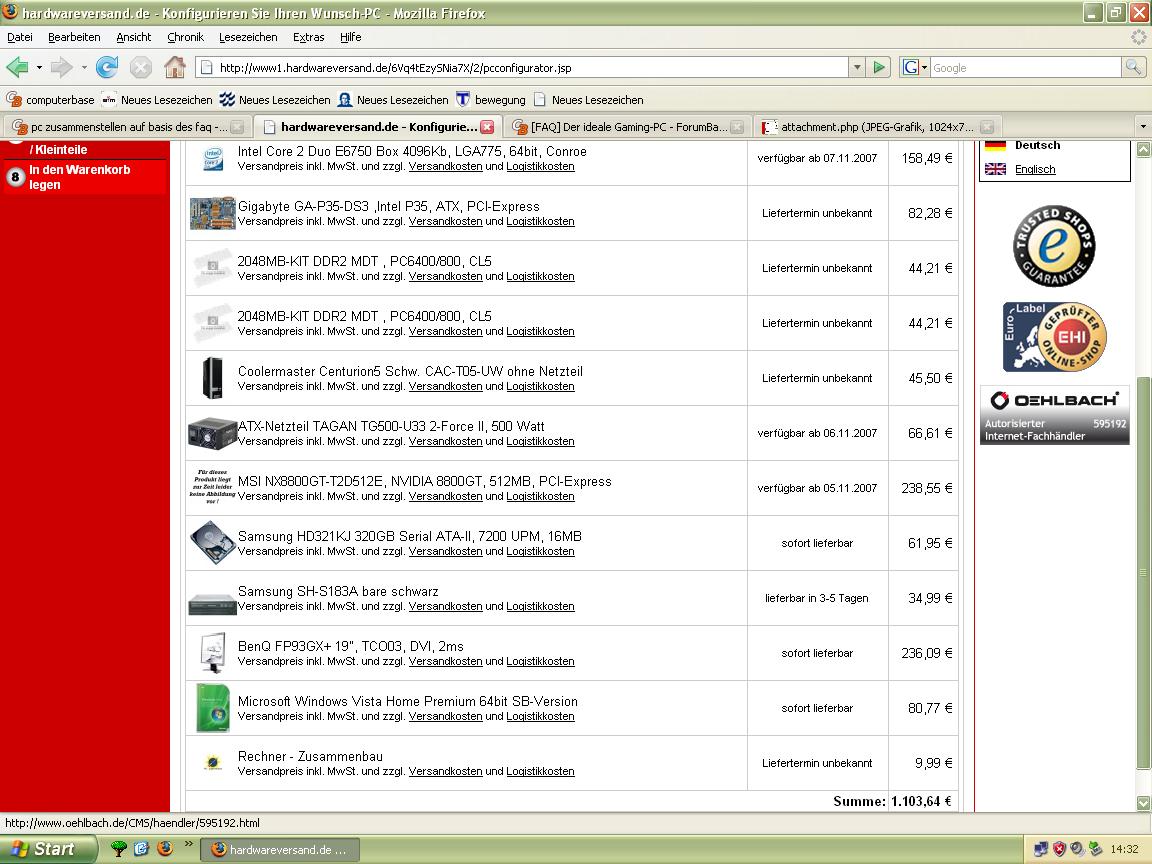Click the system tray clock 14:32
1152x864 pixels.
1124,849
